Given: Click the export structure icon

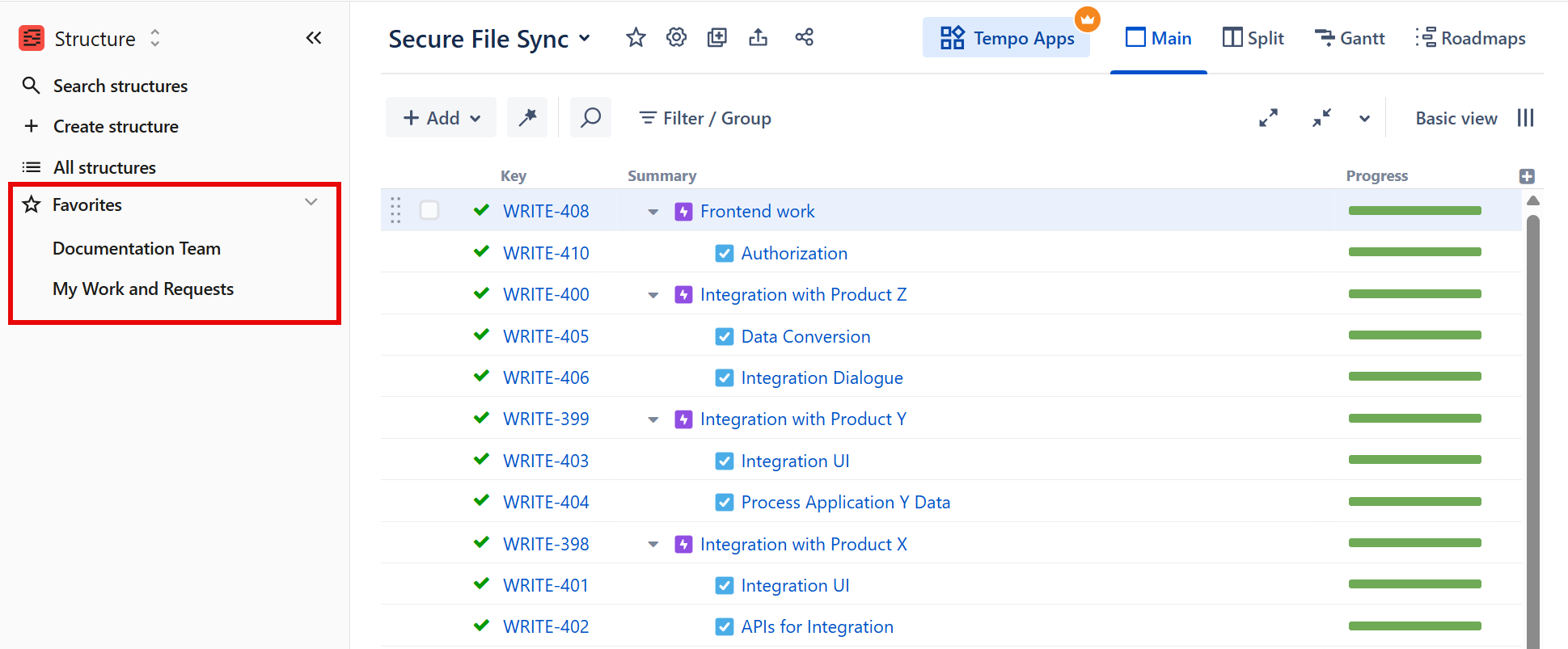Looking at the screenshot, I should pyautogui.click(x=758, y=38).
